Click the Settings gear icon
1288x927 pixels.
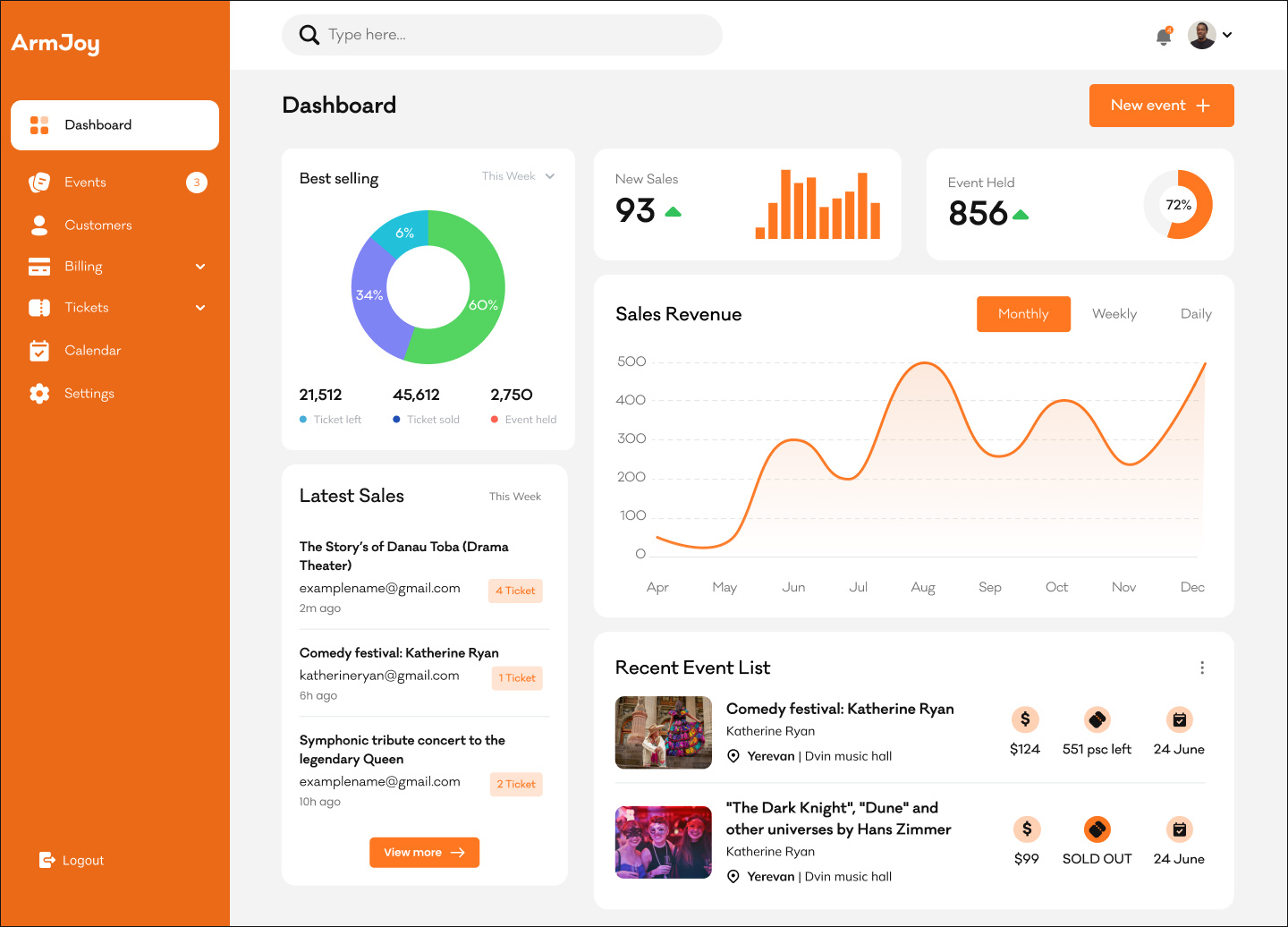coord(39,393)
